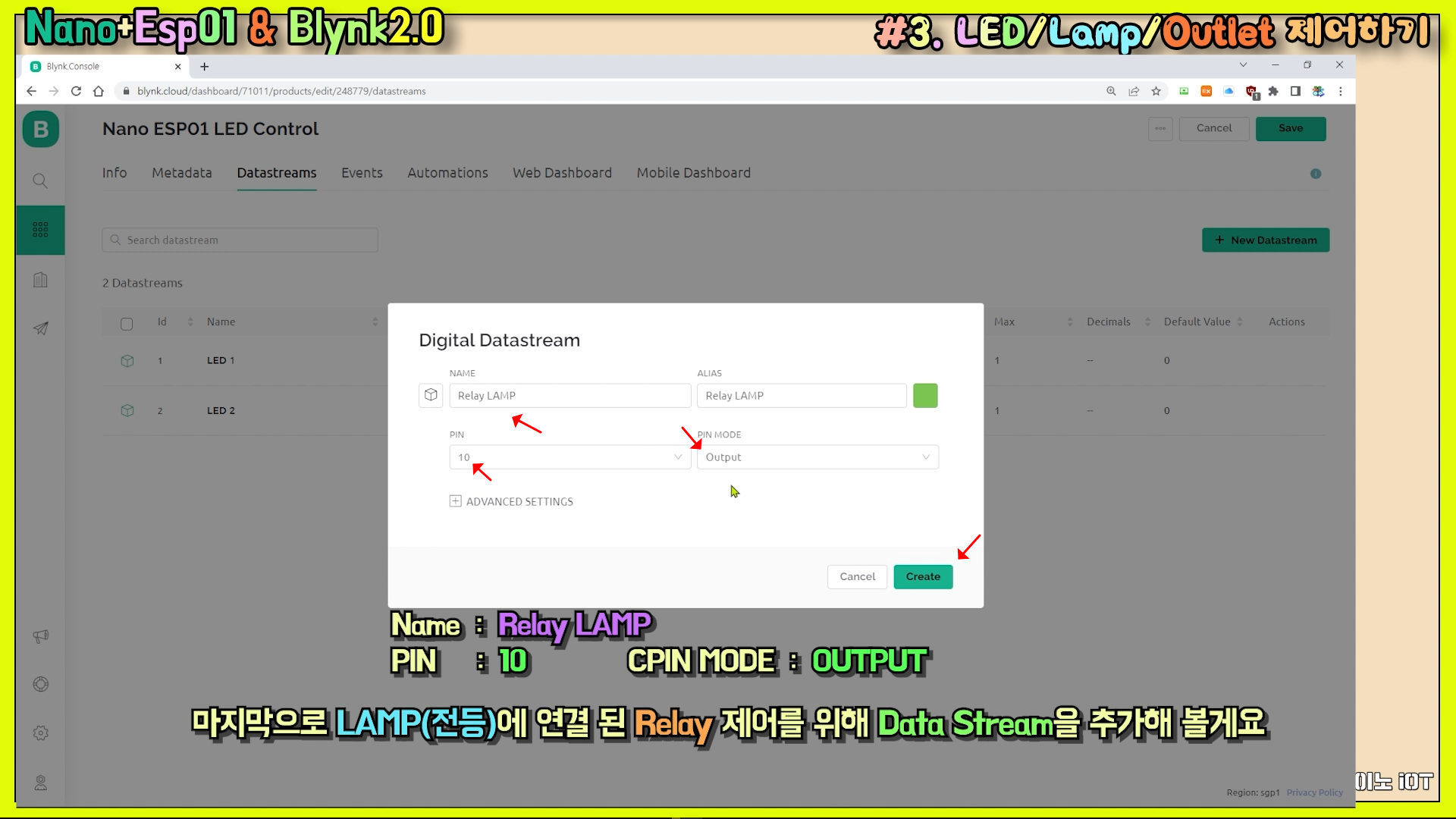Click Cancel in the datastream dialog
Image resolution: width=1456 pixels, height=819 pixels.
tap(857, 576)
